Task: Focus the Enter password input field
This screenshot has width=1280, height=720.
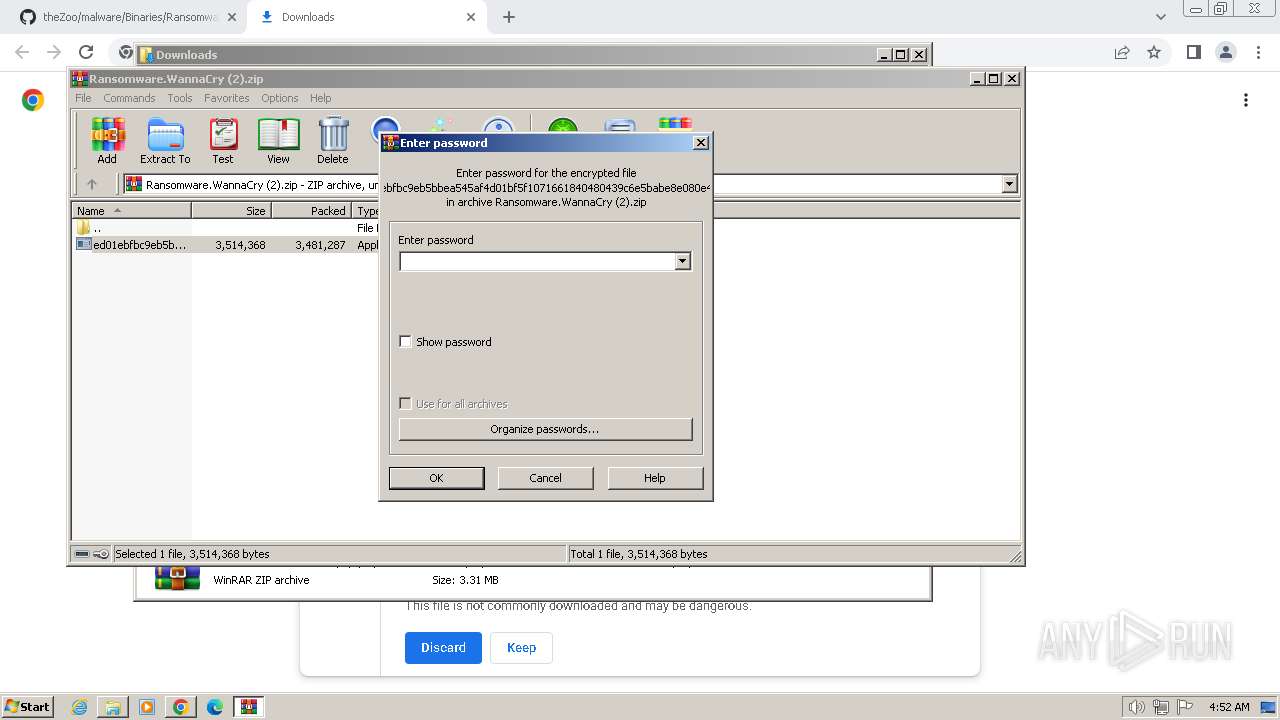Action: coord(537,261)
